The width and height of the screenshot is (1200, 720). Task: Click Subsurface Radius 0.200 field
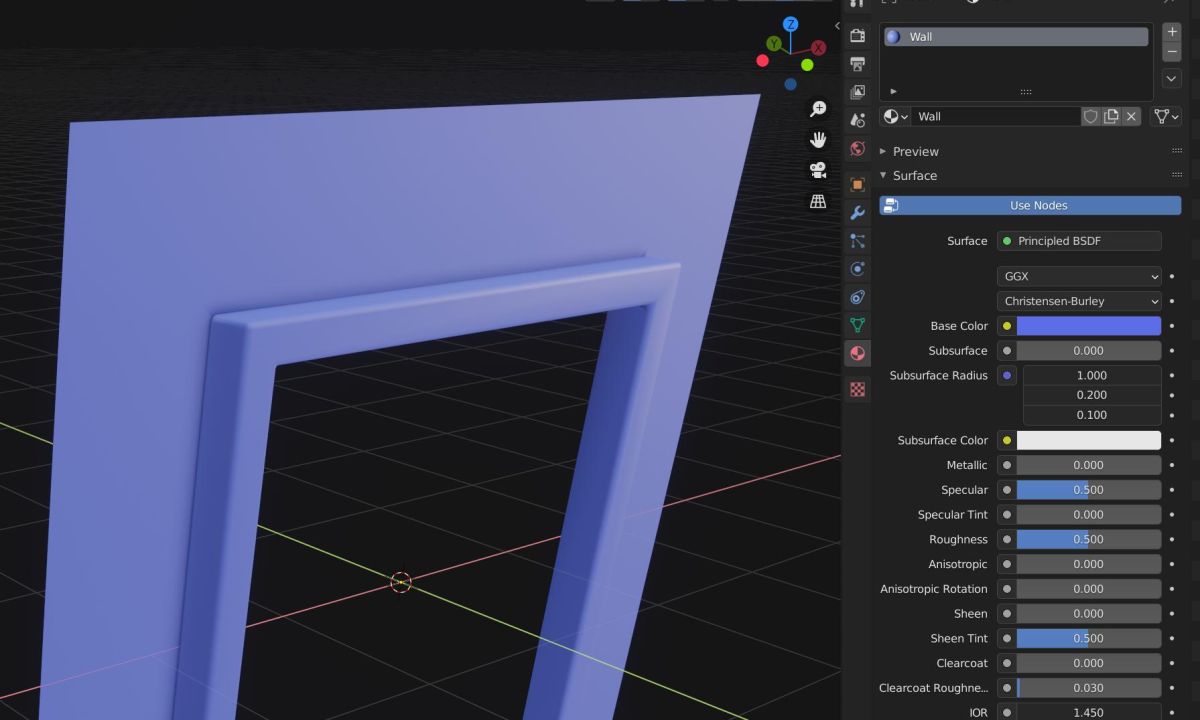1092,395
